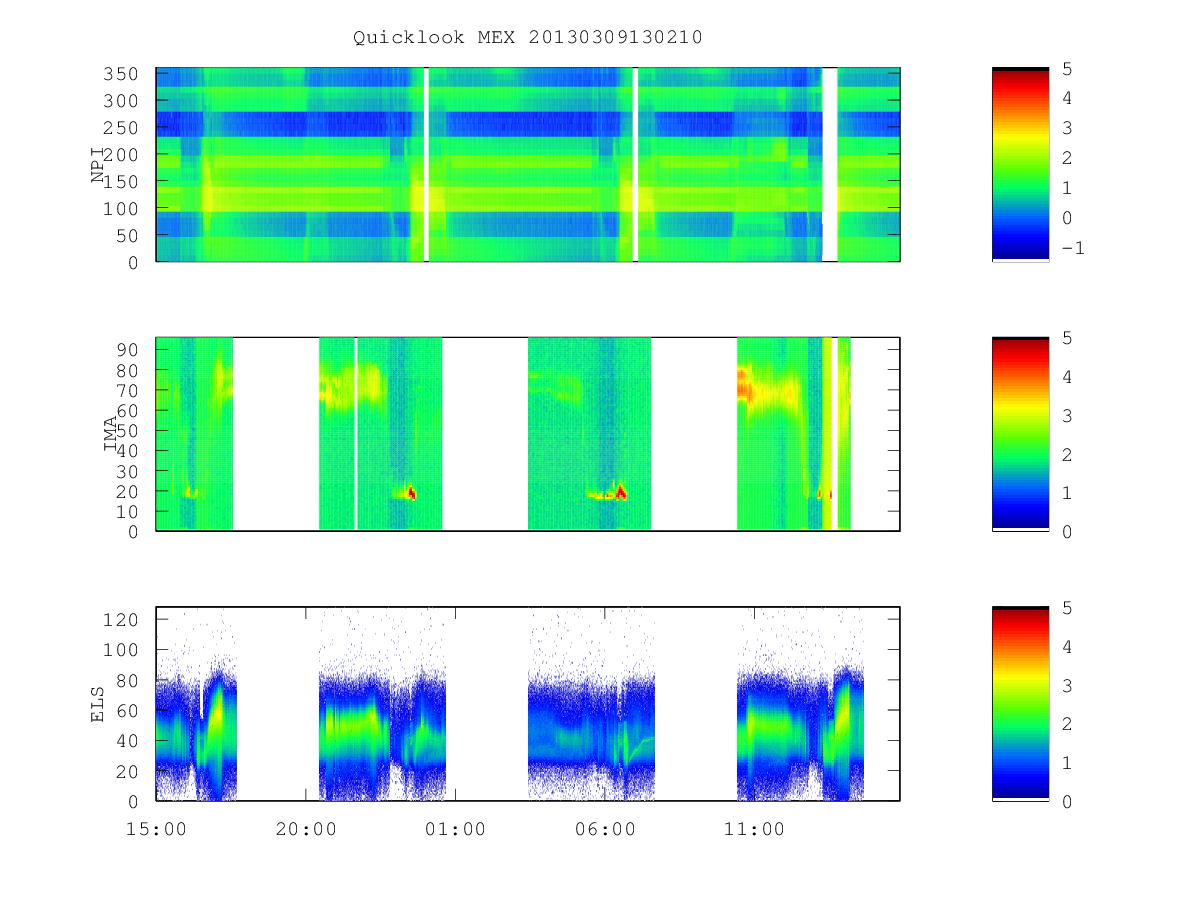Click the 0 label on ELS colorbar
Screen dimensions: 1200x900
click(1065, 802)
